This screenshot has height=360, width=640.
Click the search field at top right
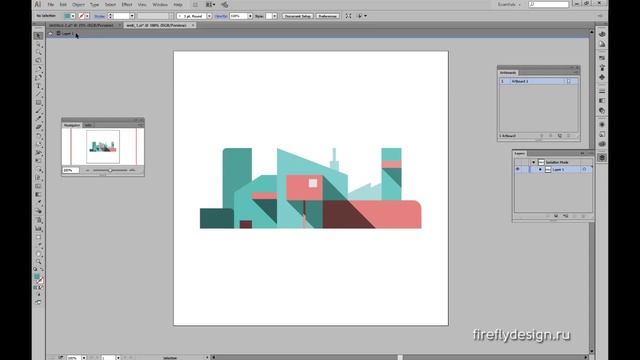click(549, 4)
